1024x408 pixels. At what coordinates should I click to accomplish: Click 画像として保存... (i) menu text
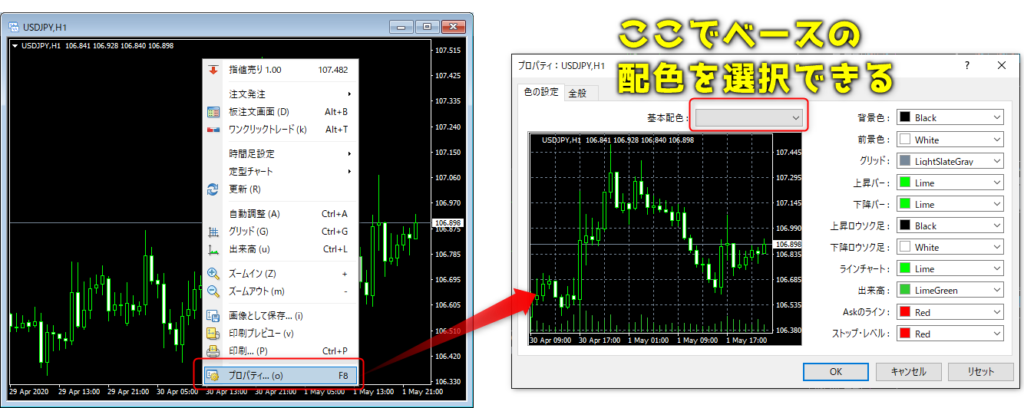[266, 316]
